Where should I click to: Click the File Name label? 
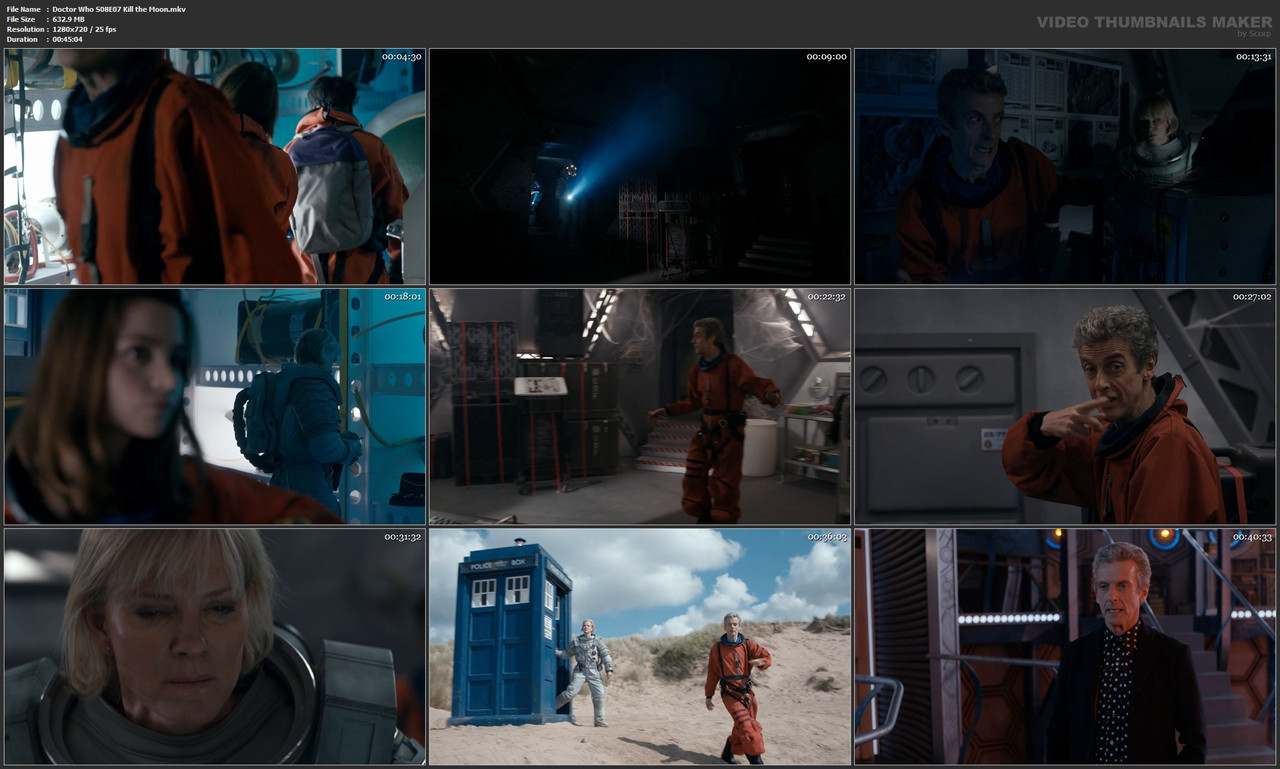point(22,7)
